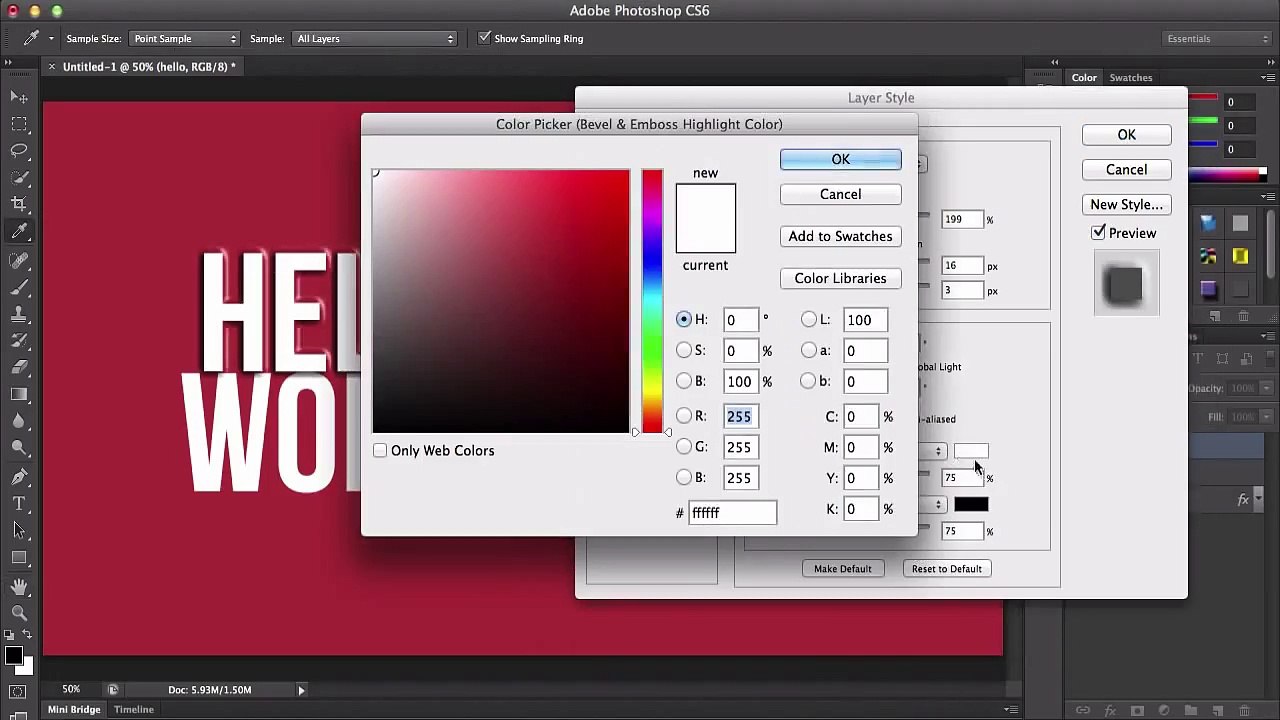Select the Lab a radio button
The image size is (1280, 720).
point(809,350)
